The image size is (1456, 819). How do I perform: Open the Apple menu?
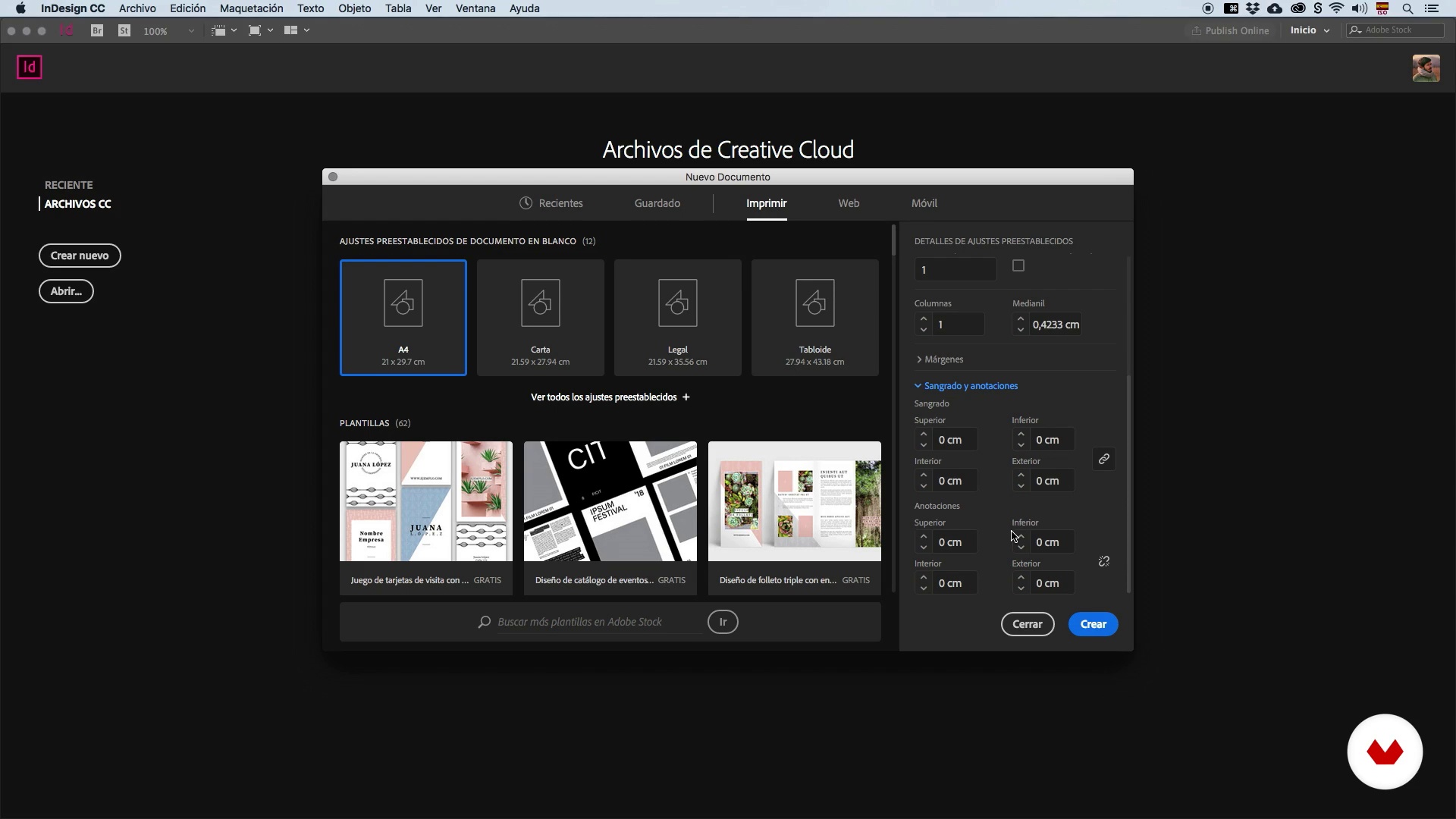(x=21, y=9)
